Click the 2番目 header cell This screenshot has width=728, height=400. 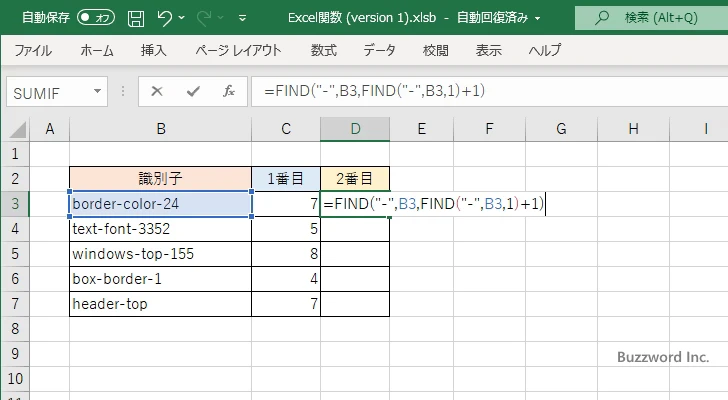coord(355,179)
